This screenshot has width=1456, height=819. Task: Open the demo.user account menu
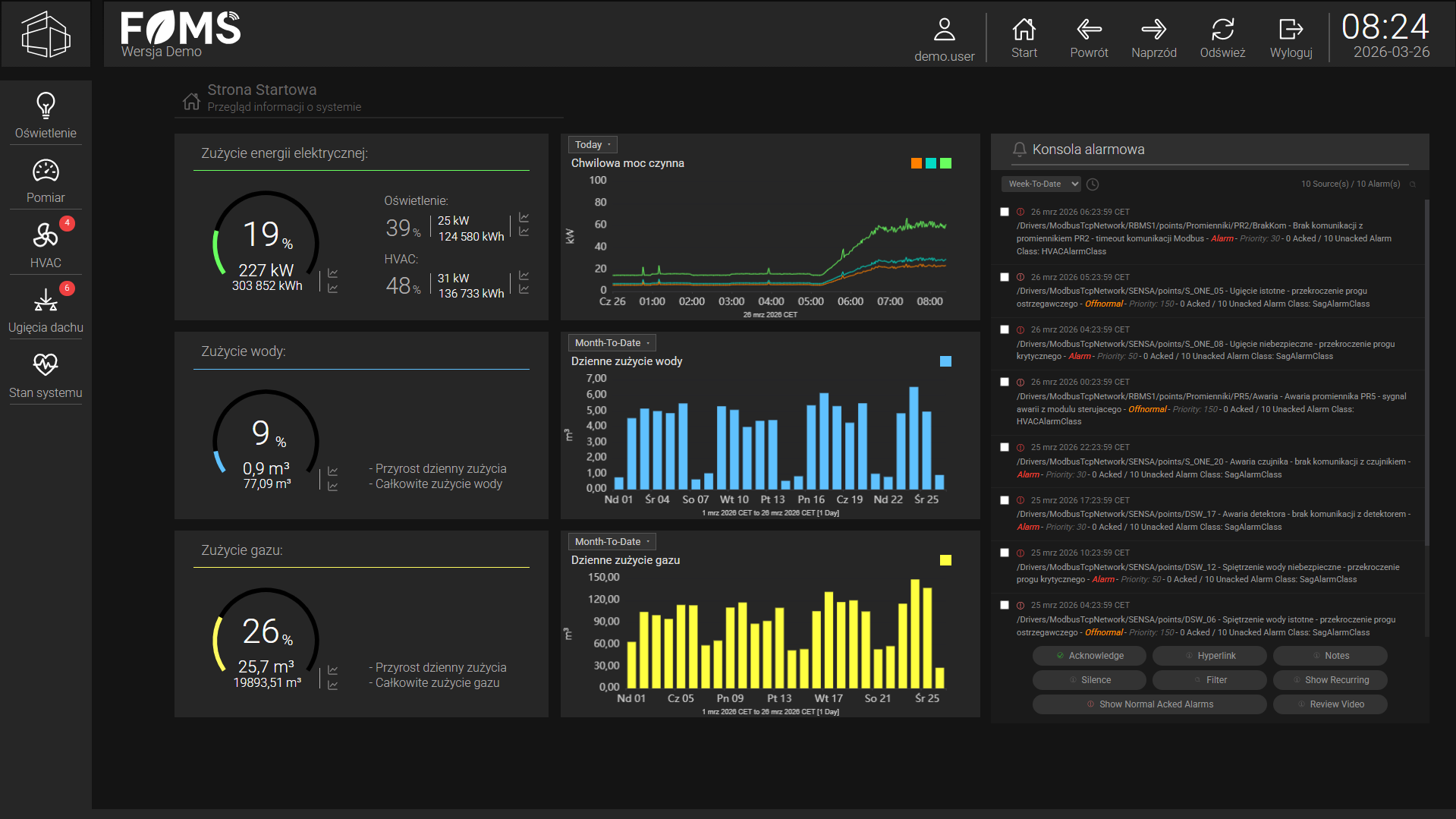coord(944,39)
